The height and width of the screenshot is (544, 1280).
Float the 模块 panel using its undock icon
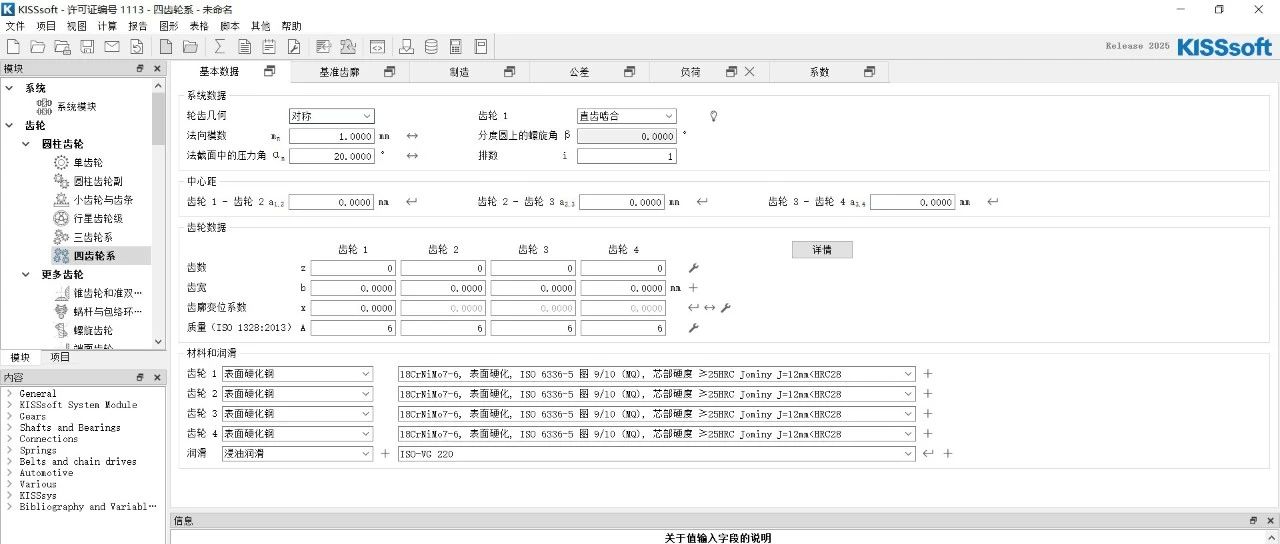pos(141,68)
